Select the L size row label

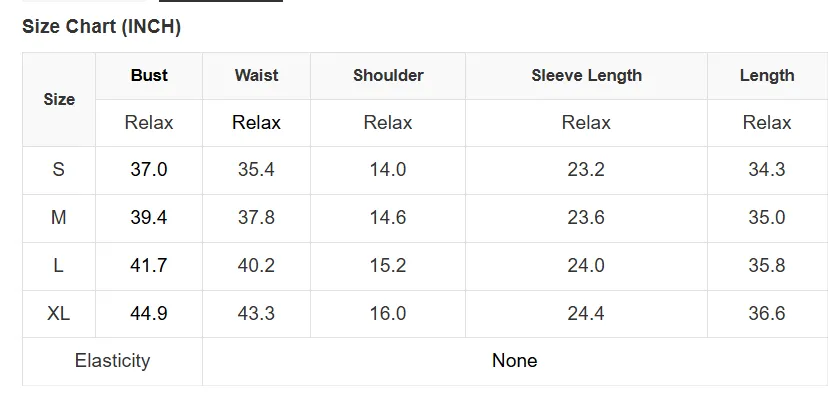coord(58,265)
